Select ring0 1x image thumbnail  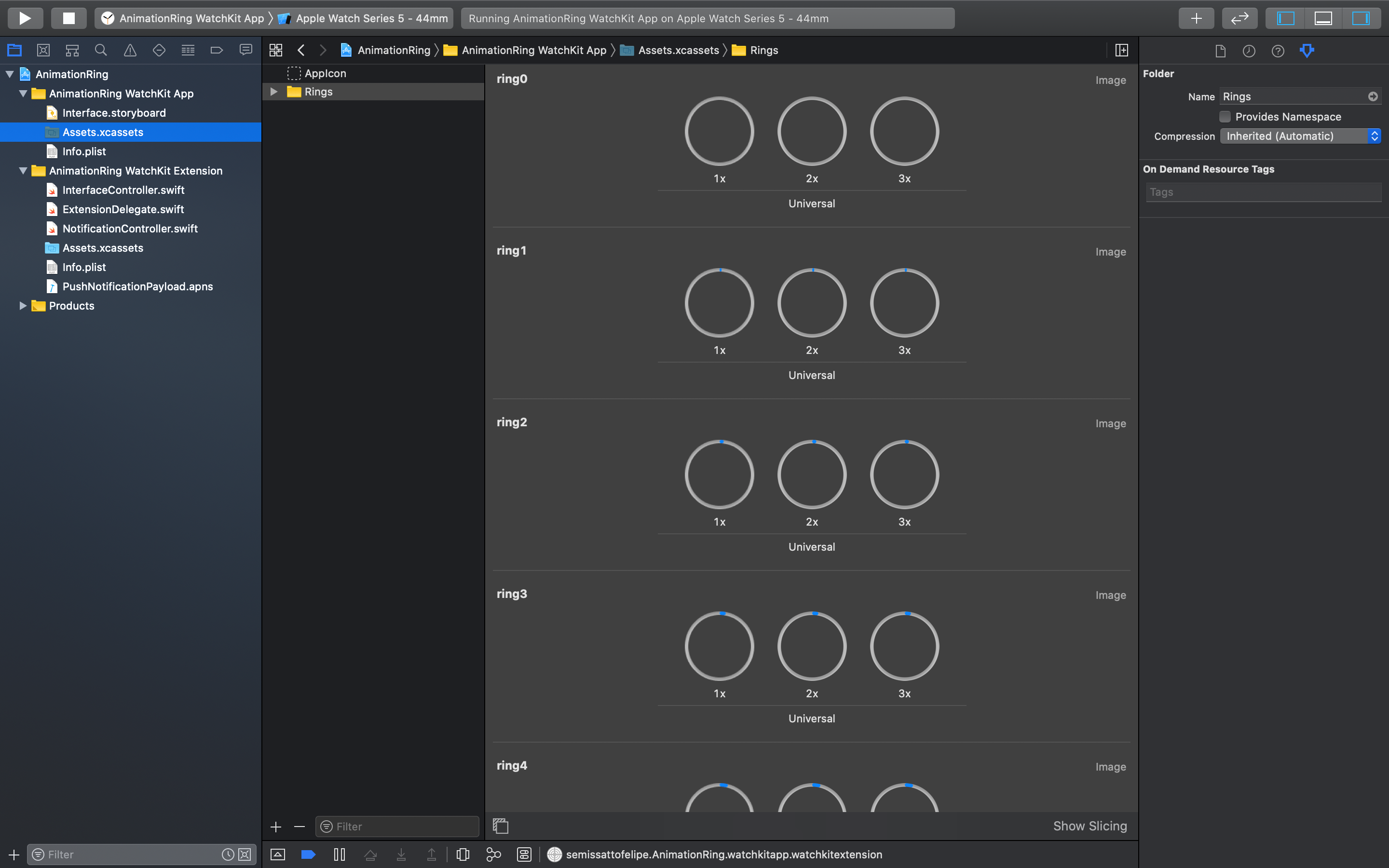[x=719, y=132]
